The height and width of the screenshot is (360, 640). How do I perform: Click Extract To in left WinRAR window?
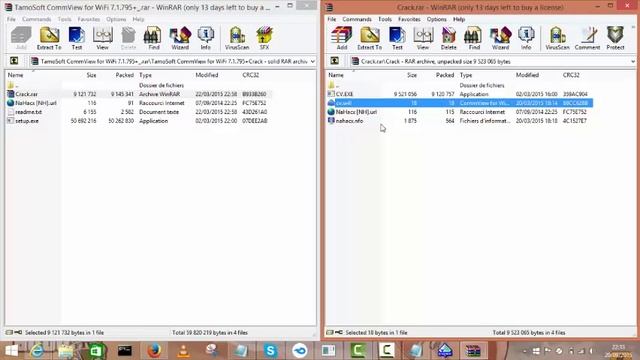[49, 38]
